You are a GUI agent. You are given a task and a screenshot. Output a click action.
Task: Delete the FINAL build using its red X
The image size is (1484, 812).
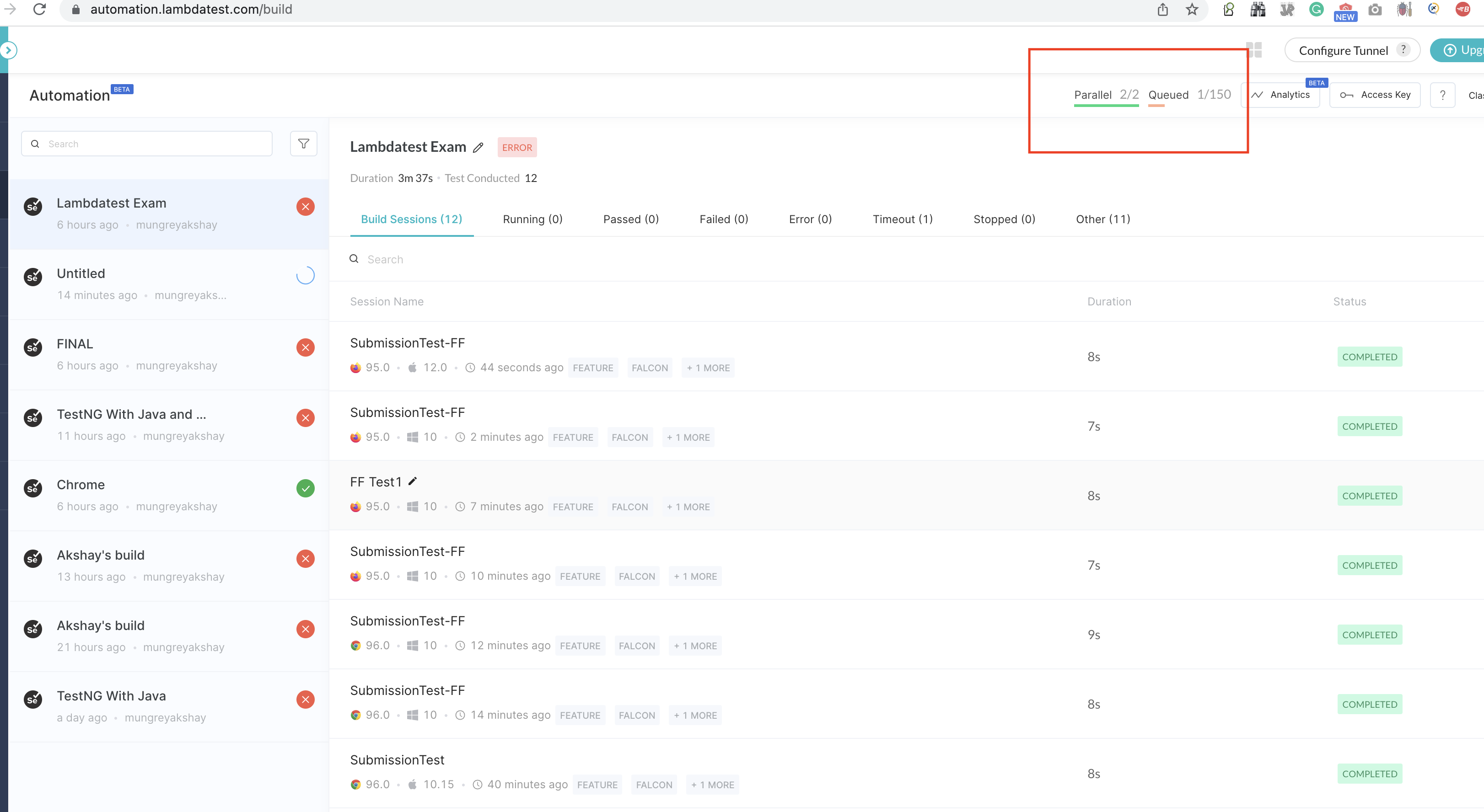click(305, 347)
